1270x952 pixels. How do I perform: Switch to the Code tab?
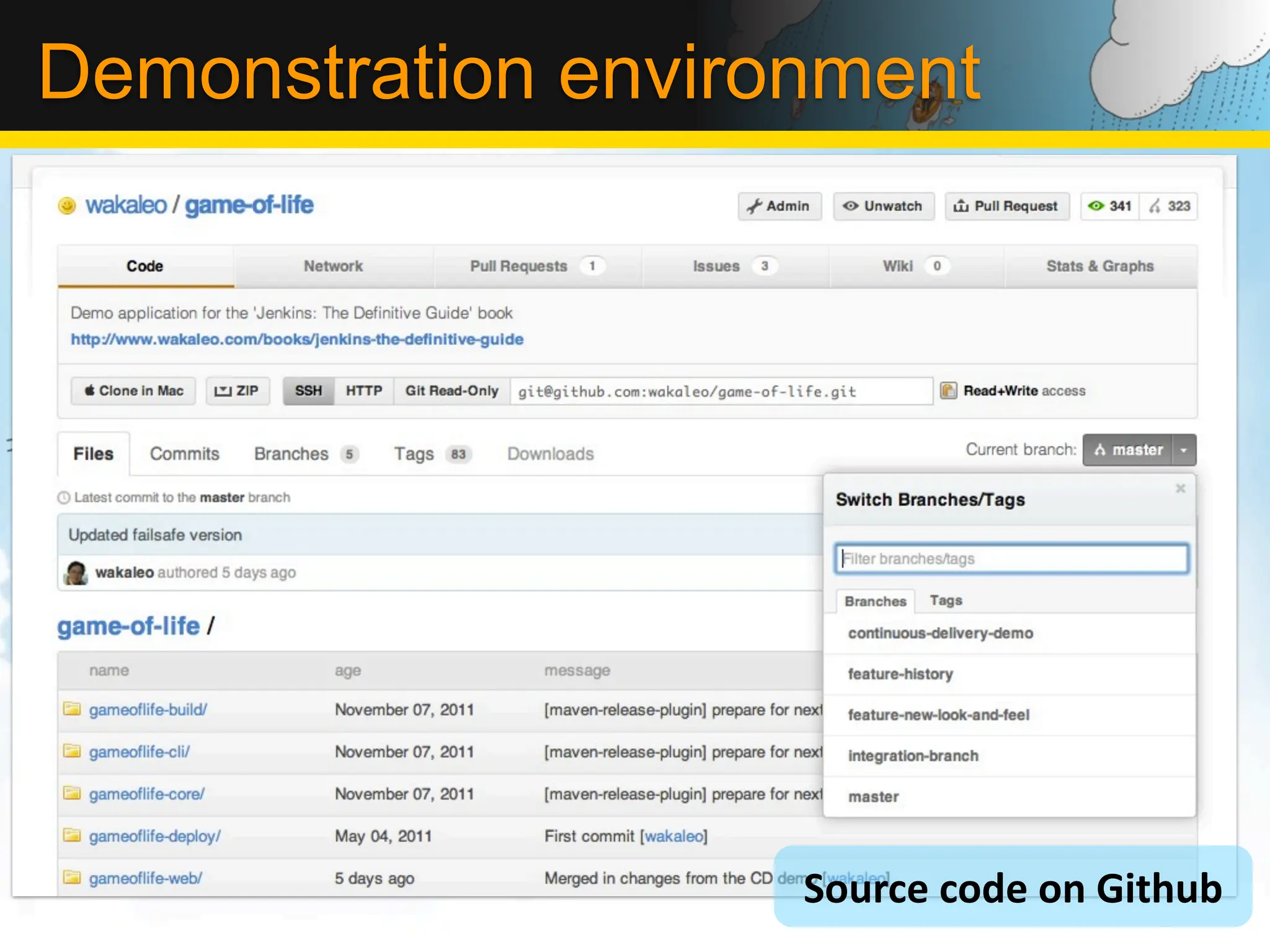coord(145,267)
